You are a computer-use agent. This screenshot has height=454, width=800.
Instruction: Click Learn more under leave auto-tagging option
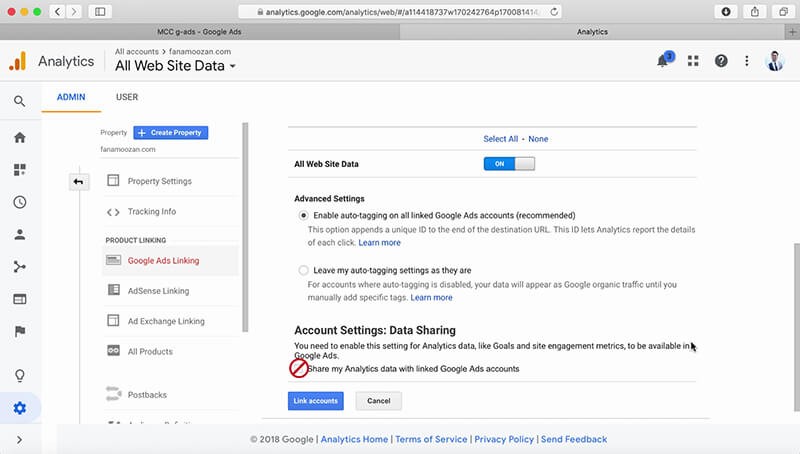click(431, 297)
